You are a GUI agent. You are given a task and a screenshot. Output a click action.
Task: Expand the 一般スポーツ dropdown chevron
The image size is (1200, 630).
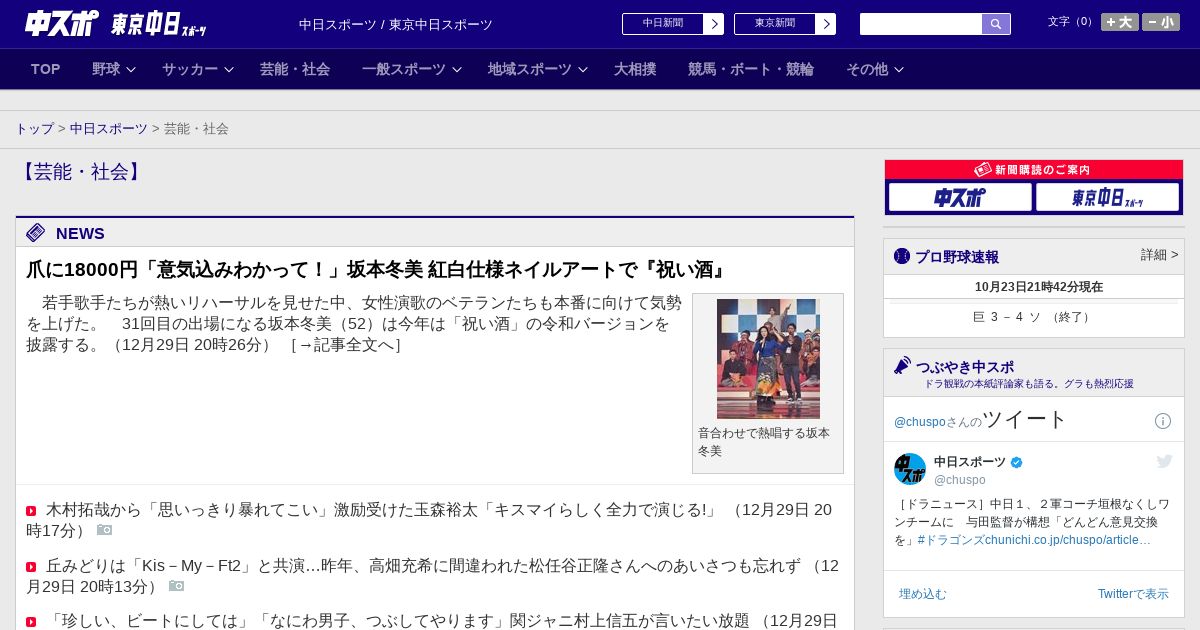457,69
